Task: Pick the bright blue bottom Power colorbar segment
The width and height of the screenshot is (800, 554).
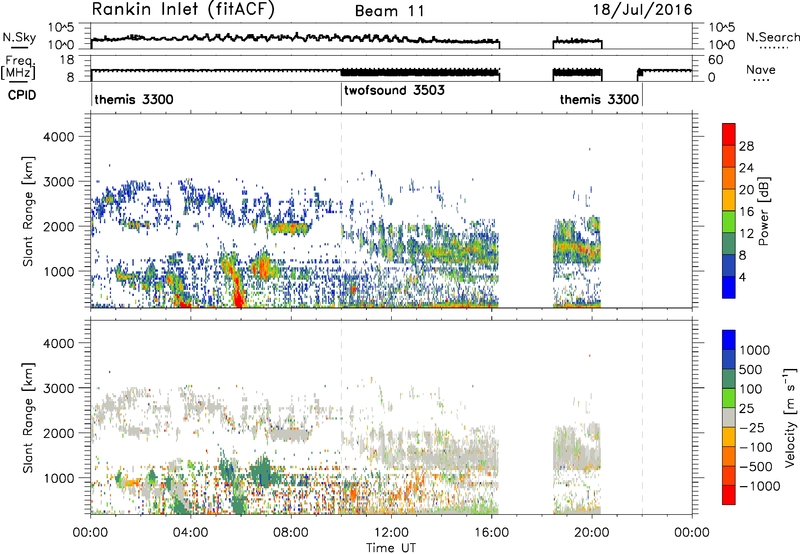Action: point(729,287)
